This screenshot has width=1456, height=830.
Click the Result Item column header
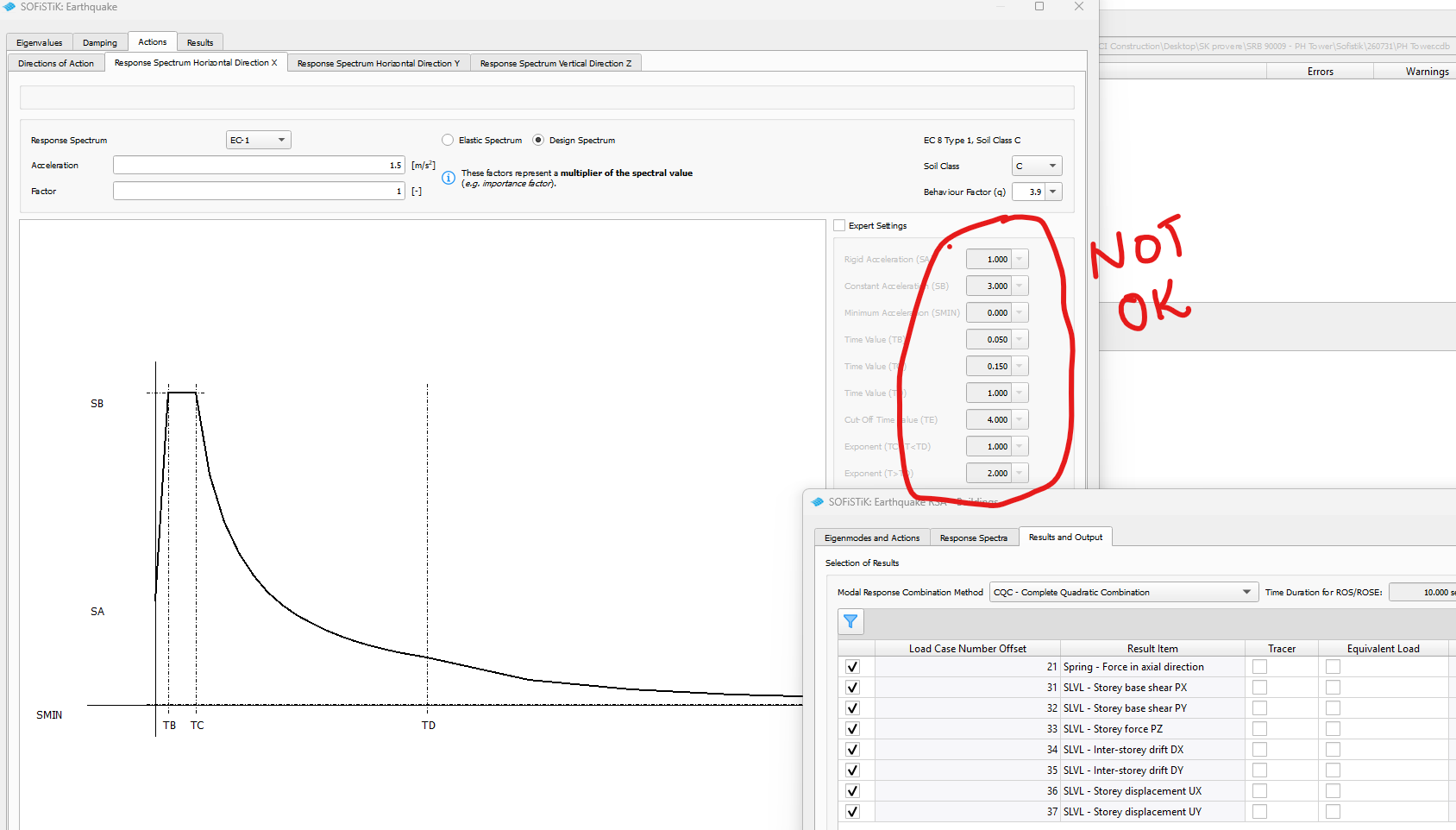[x=1152, y=649]
